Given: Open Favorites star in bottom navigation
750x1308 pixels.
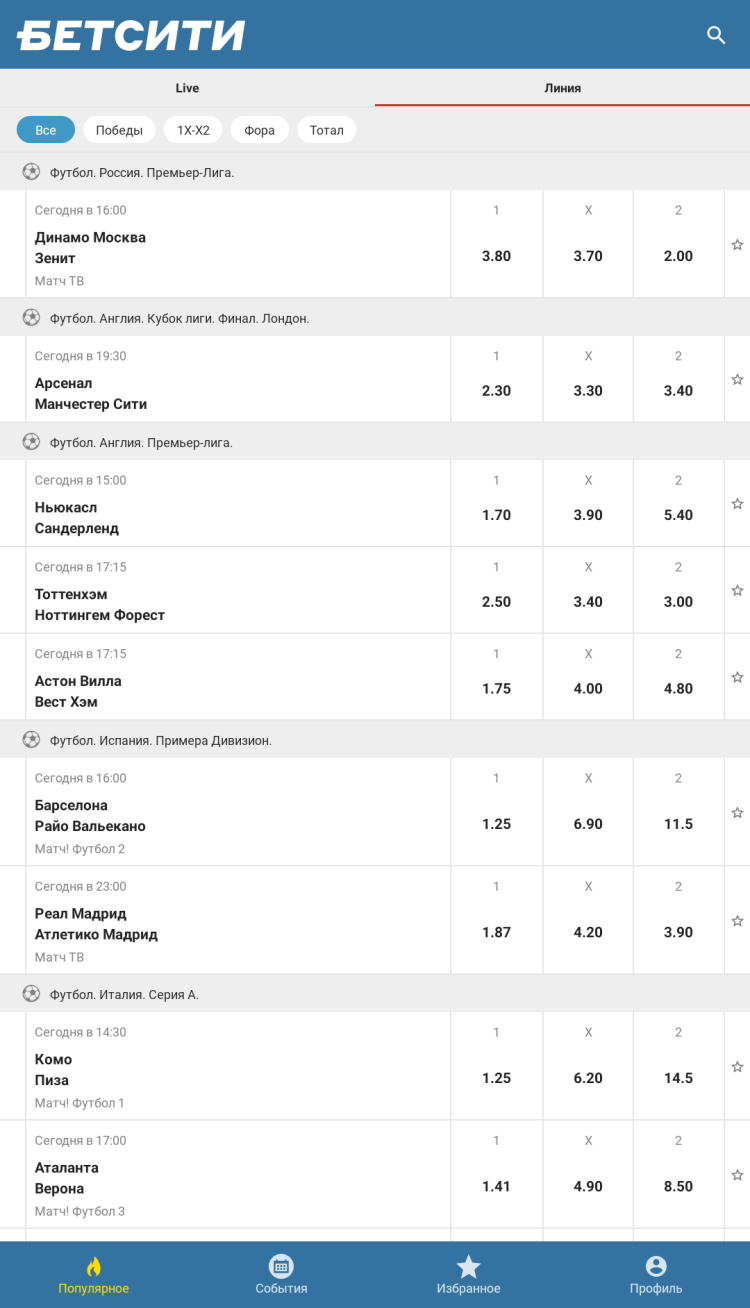Looking at the screenshot, I should (468, 1266).
